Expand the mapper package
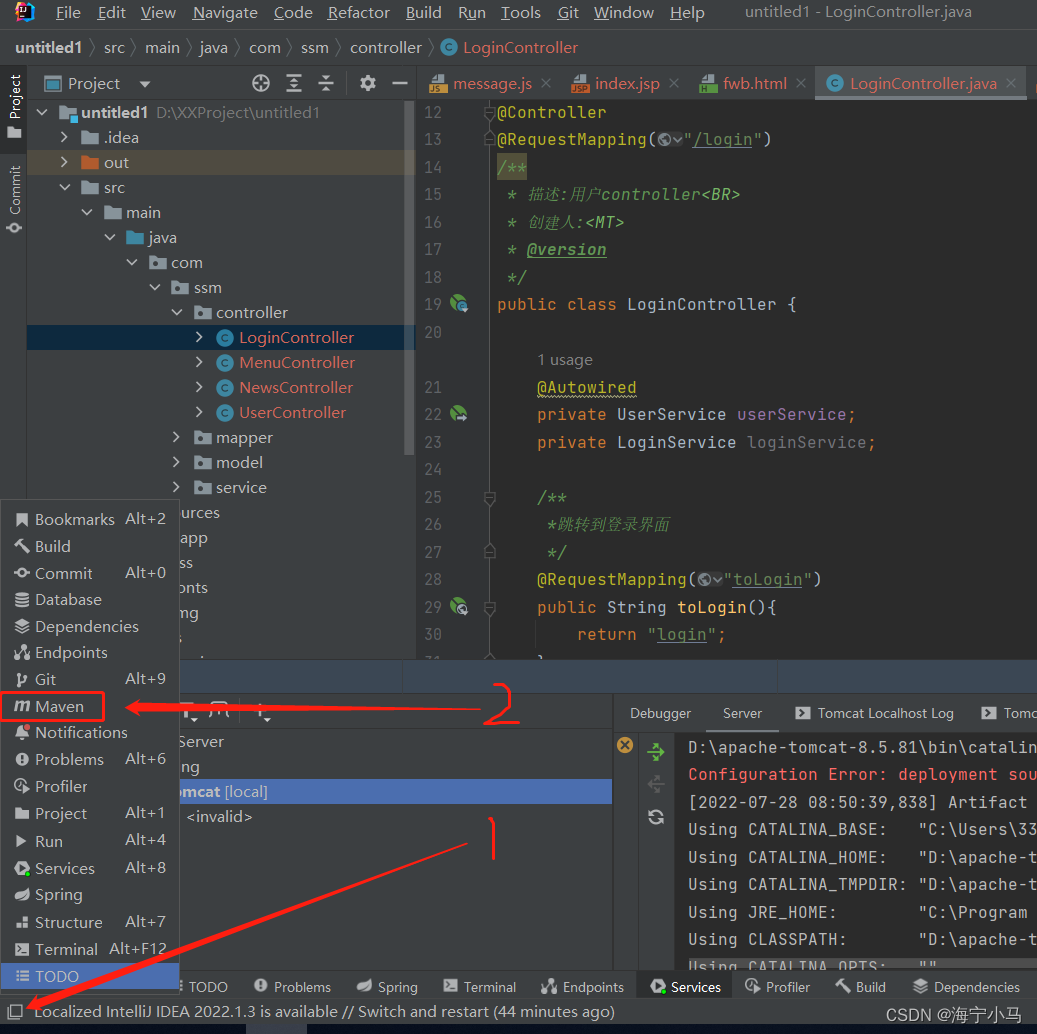 pyautogui.click(x=176, y=437)
